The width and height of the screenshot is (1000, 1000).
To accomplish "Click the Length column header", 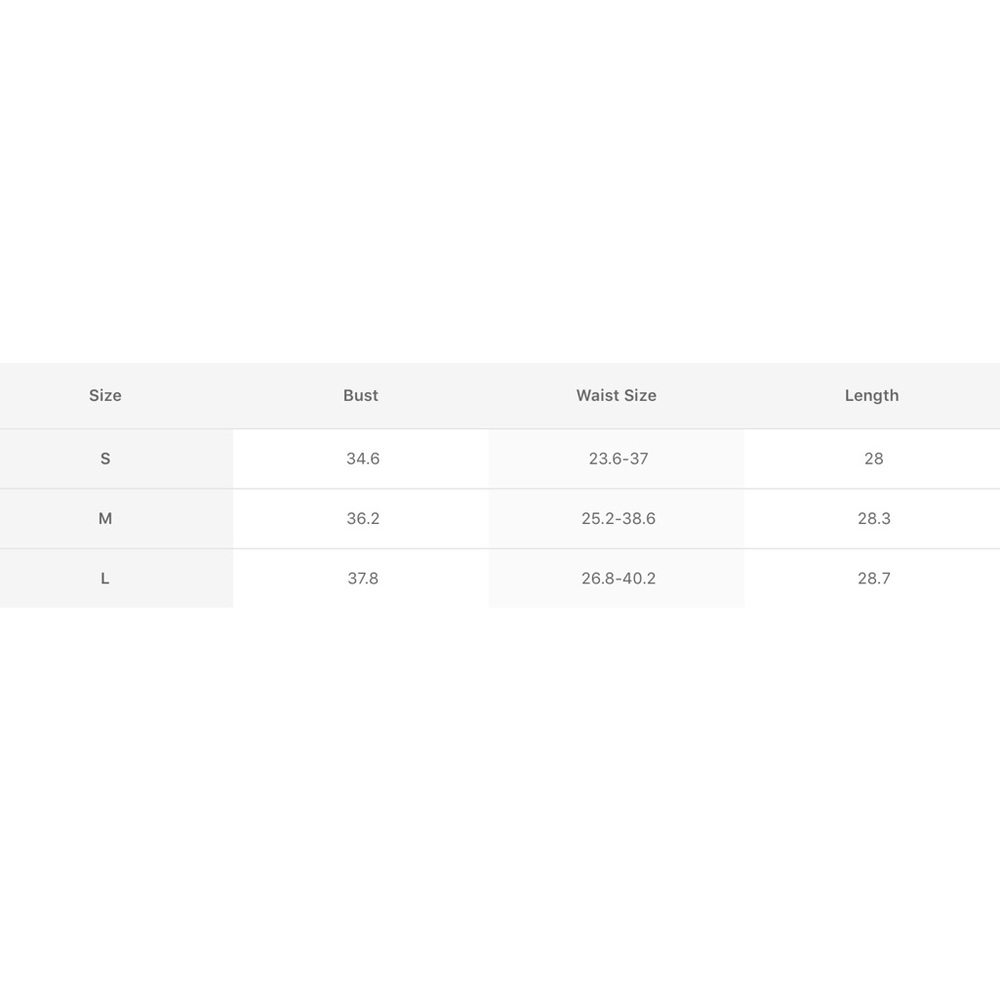I will click(872, 395).
